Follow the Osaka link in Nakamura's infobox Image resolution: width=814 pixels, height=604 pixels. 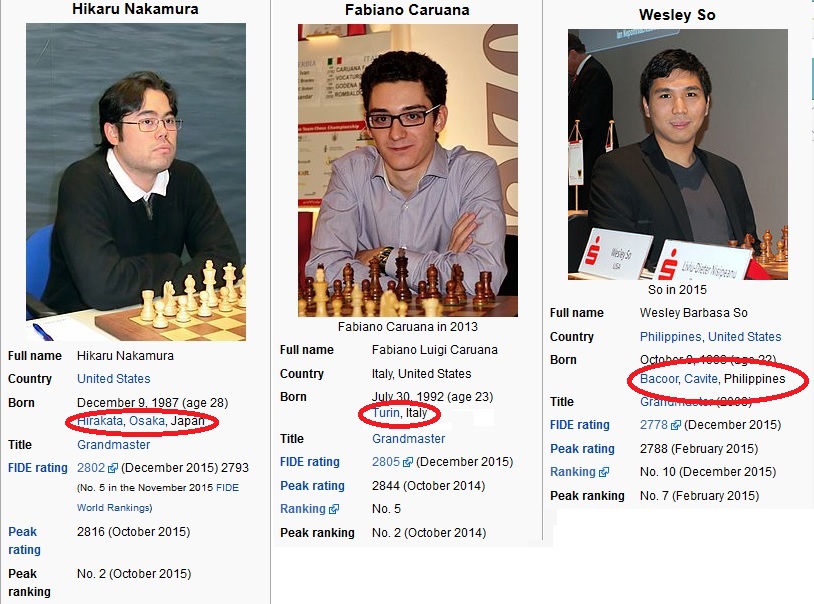tap(147, 421)
